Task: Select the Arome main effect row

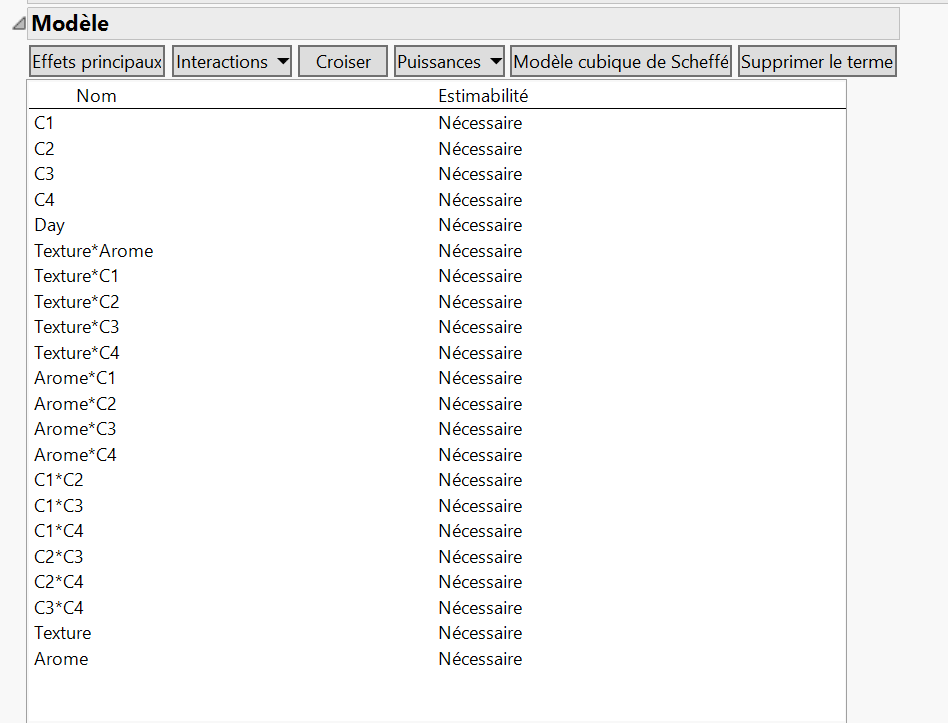Action: (x=60, y=659)
